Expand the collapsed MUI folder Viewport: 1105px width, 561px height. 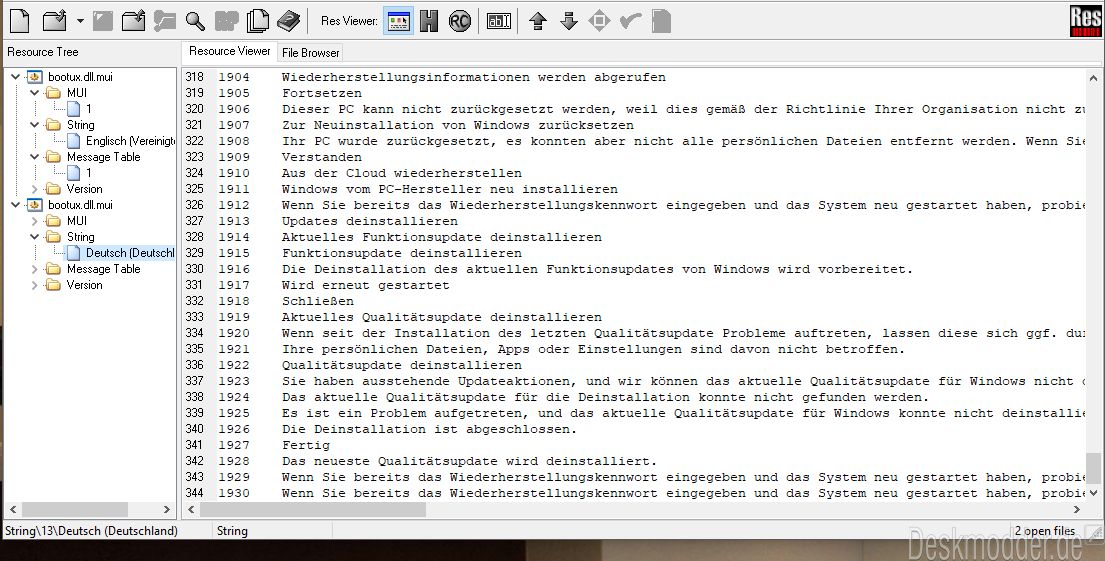tap(35, 221)
